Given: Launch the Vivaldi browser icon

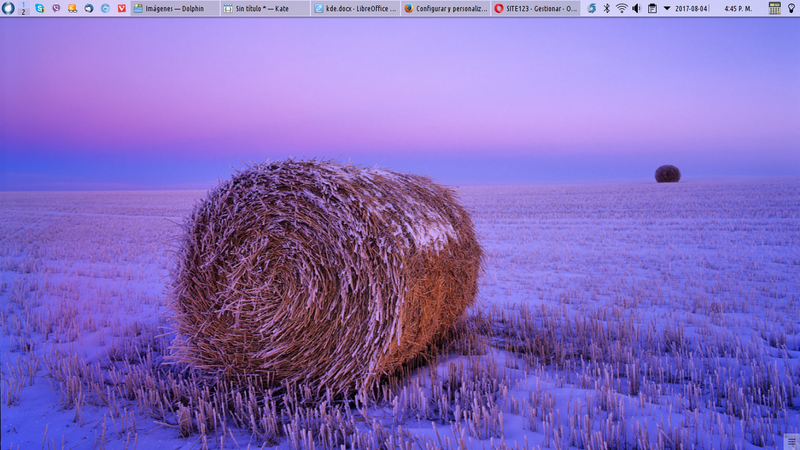Looking at the screenshot, I should click(x=122, y=8).
